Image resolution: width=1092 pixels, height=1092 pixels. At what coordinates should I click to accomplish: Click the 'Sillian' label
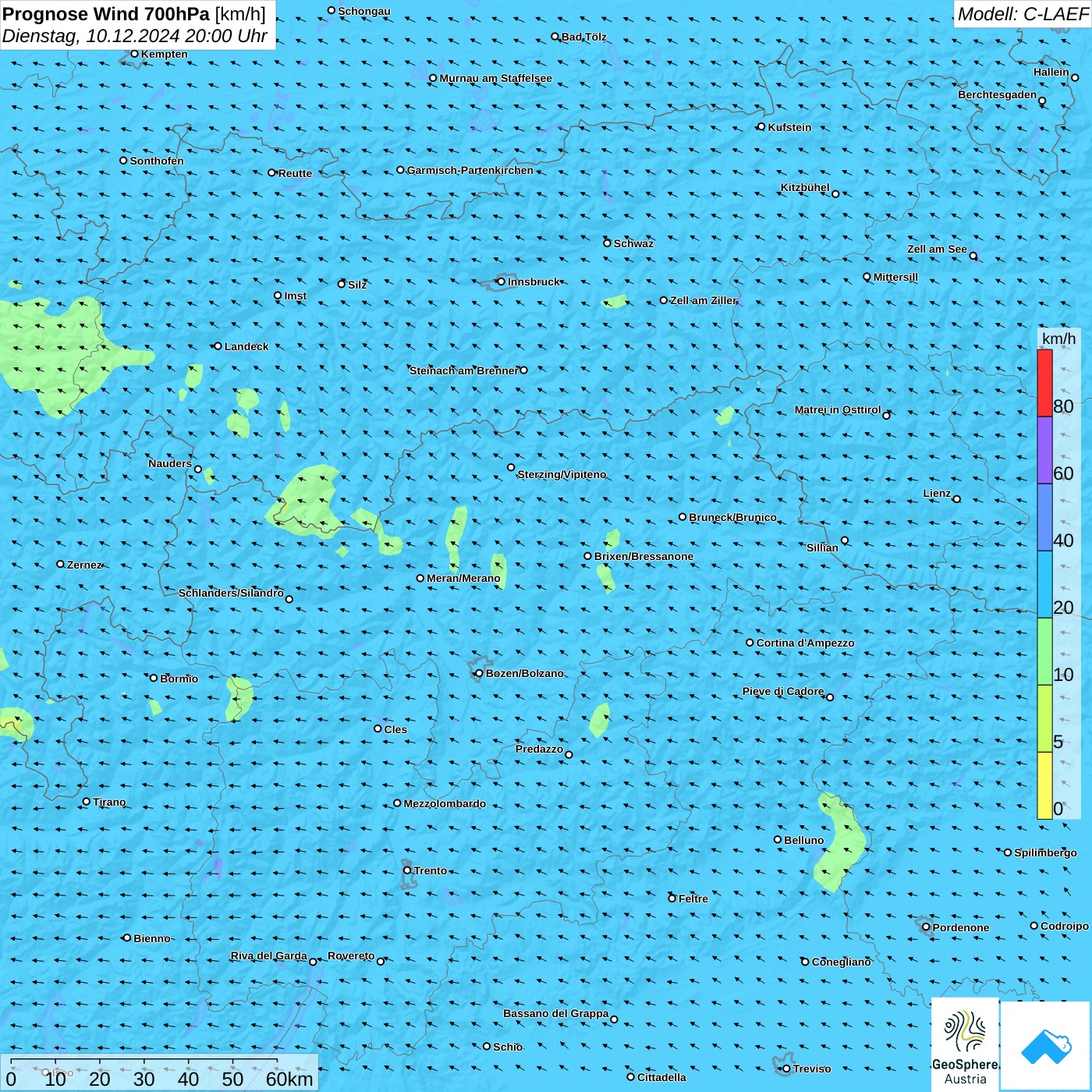click(x=822, y=548)
